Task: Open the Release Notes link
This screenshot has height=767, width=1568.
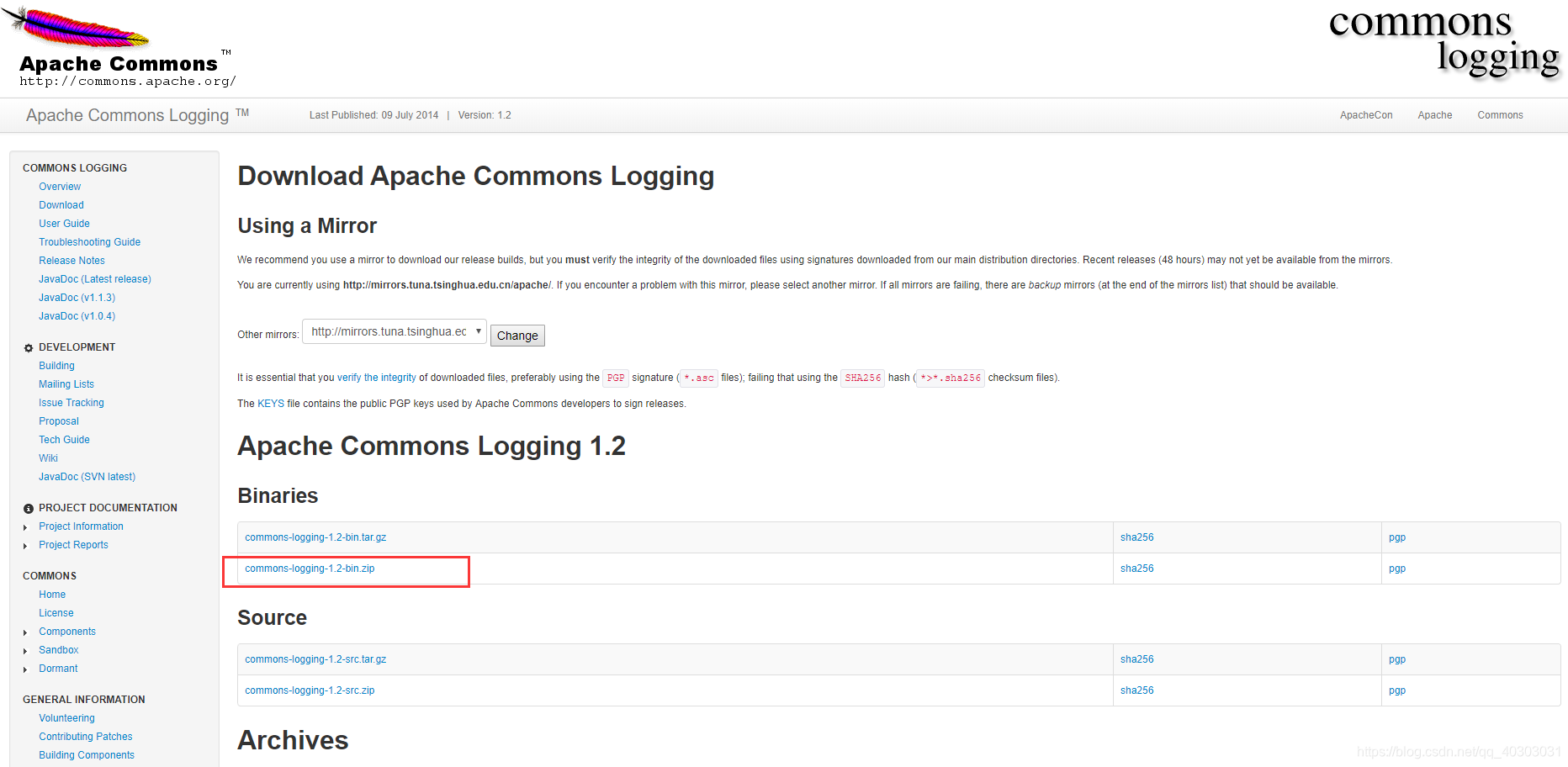Action: 72,261
